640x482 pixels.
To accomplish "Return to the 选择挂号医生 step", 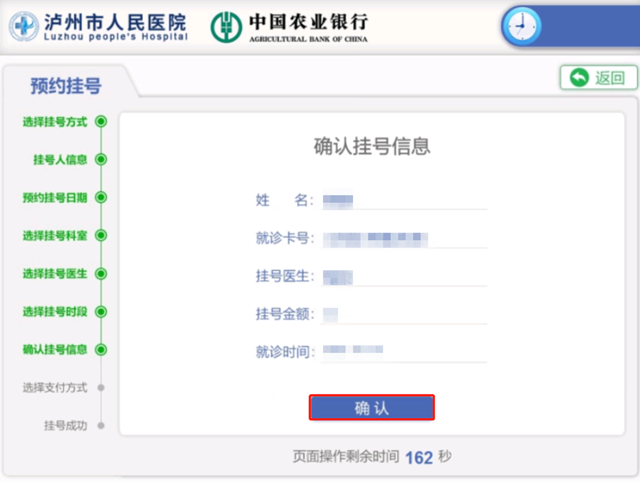I will pyautogui.click(x=56, y=273).
